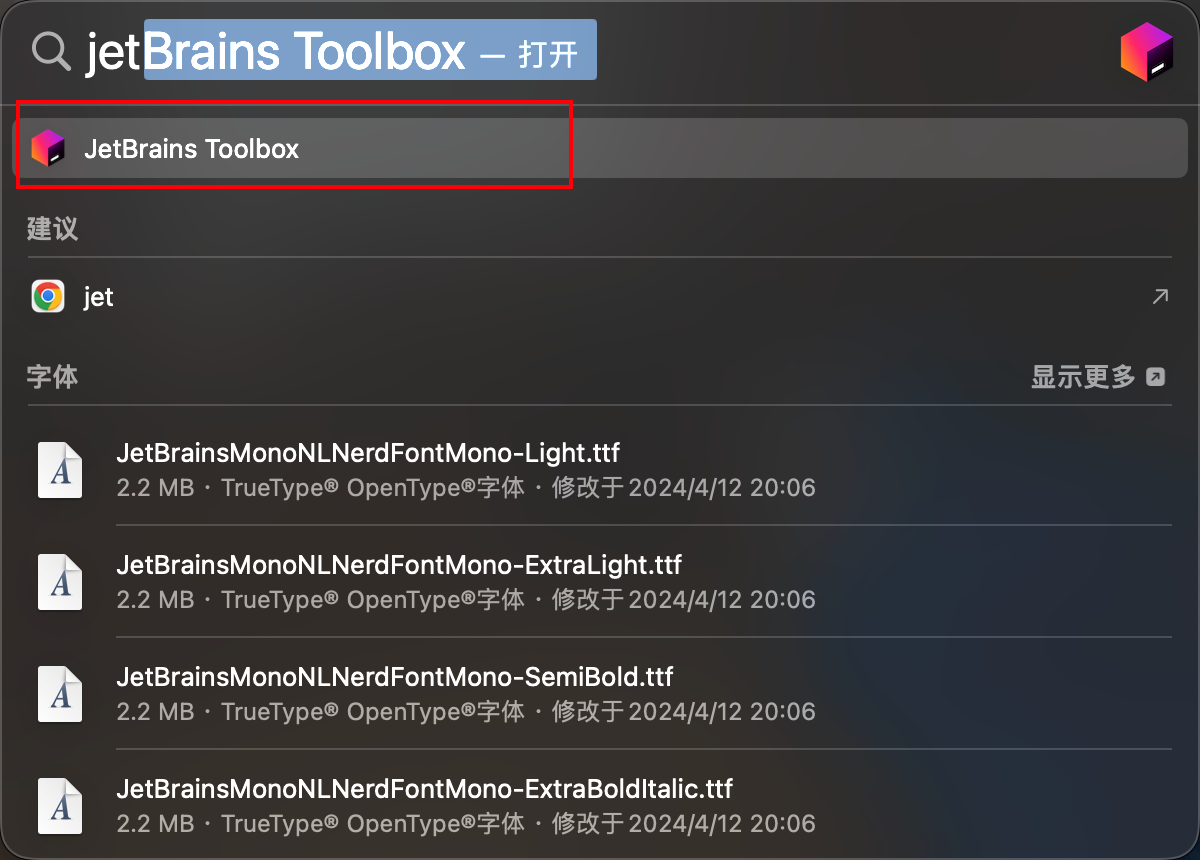Click the 显示更多 arrow icon

[1155, 377]
